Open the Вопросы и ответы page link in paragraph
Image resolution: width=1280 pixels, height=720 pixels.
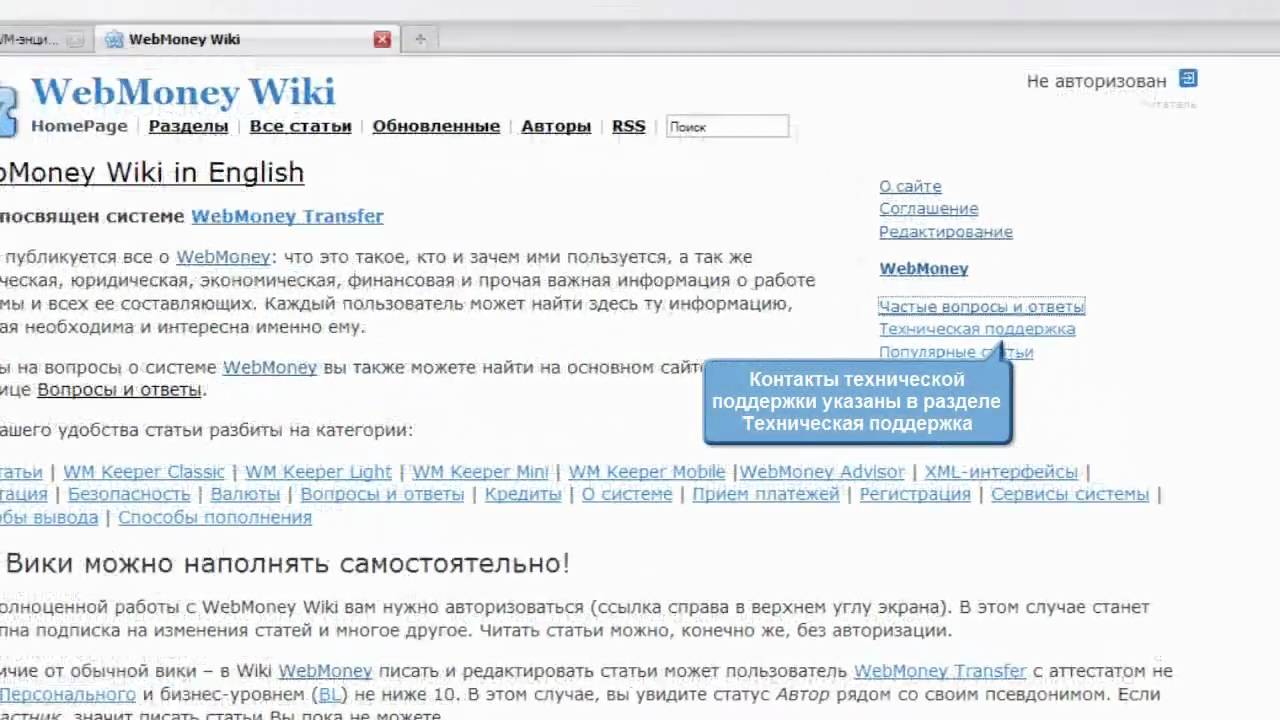point(120,390)
